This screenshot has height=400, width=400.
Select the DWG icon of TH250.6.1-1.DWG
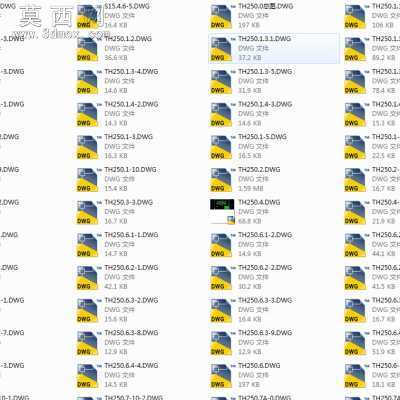point(87,245)
